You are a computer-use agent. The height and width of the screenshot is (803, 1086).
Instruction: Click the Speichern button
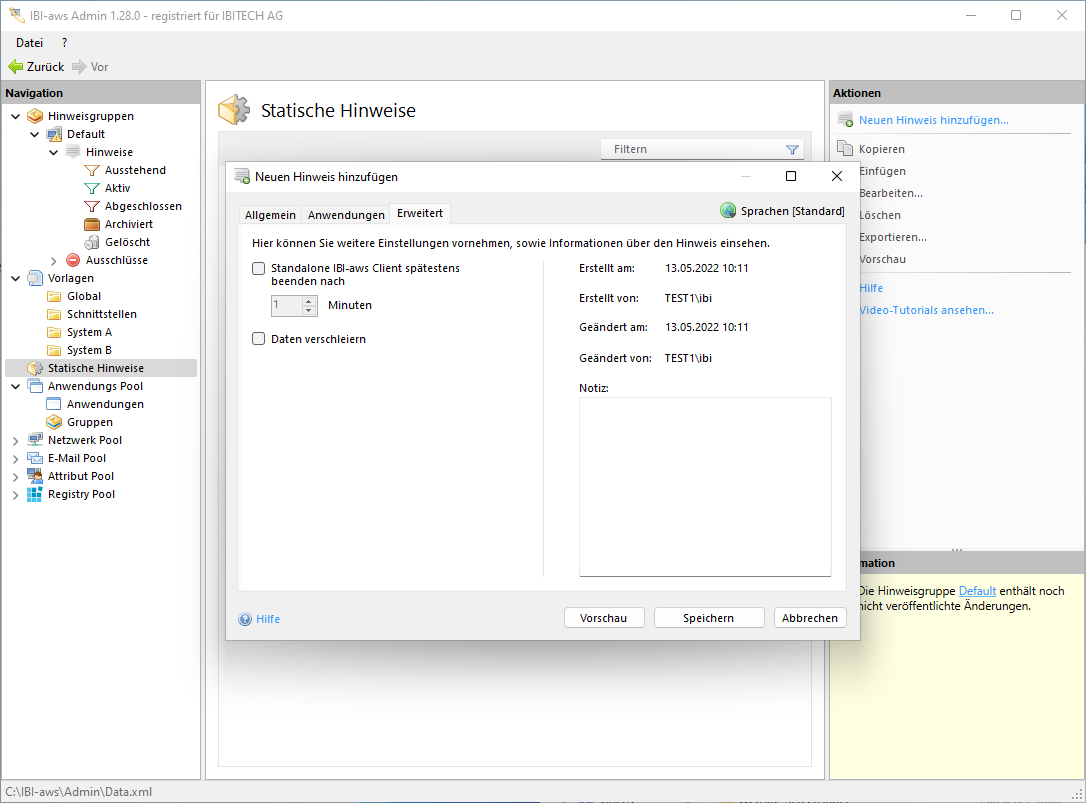click(x=708, y=618)
